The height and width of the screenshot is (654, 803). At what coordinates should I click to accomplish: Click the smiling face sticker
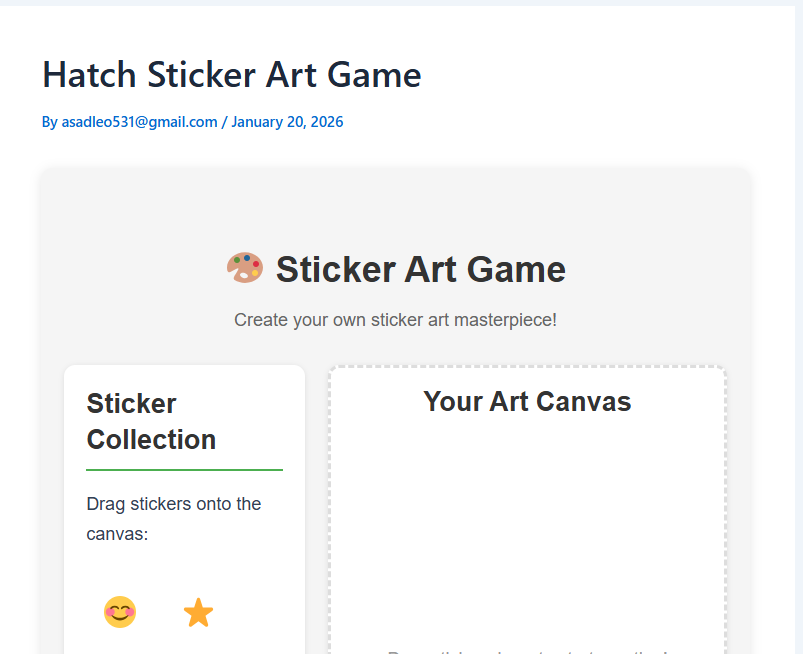(120, 612)
